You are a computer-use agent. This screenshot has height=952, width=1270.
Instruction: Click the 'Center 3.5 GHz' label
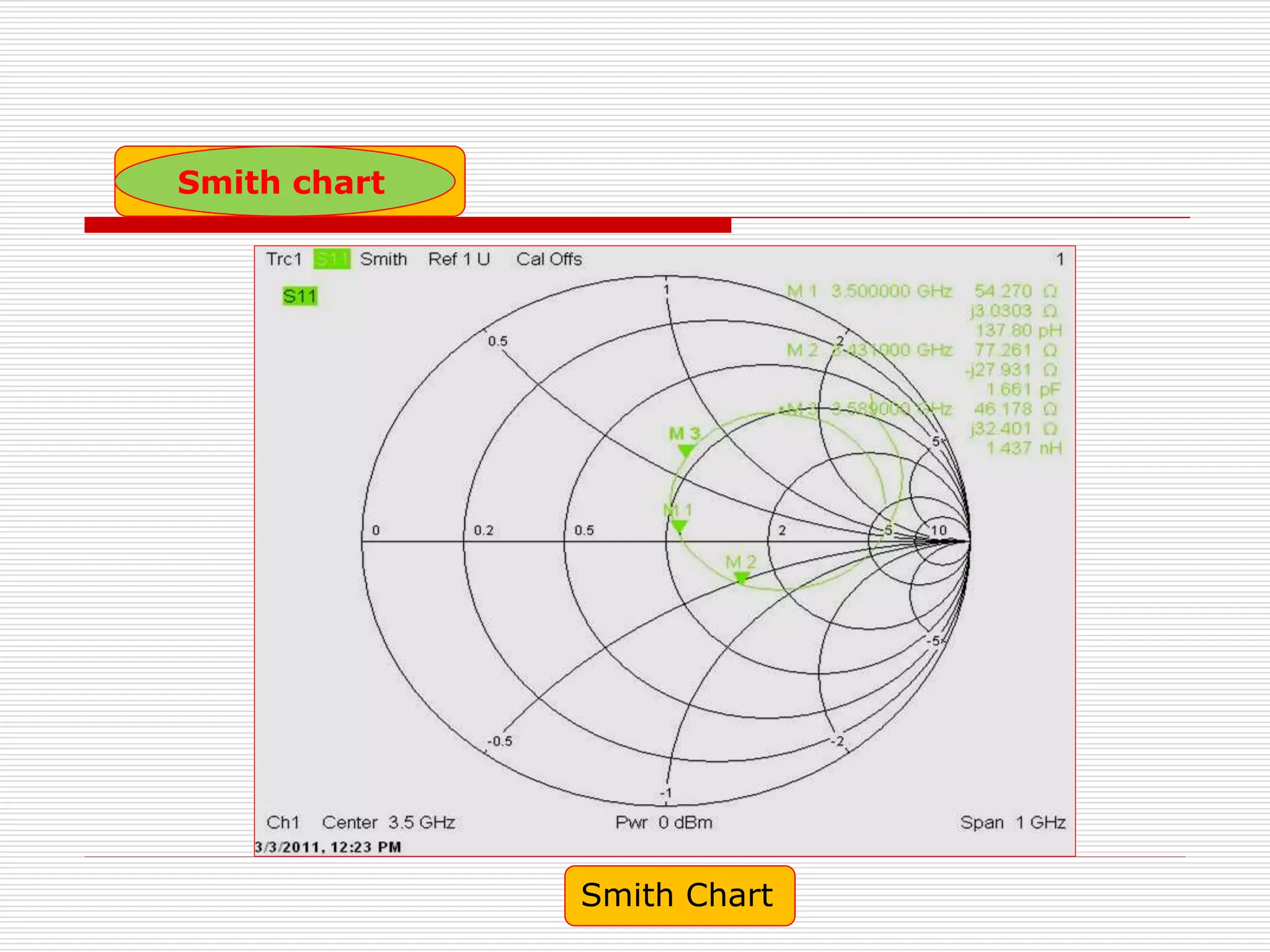pos(389,822)
